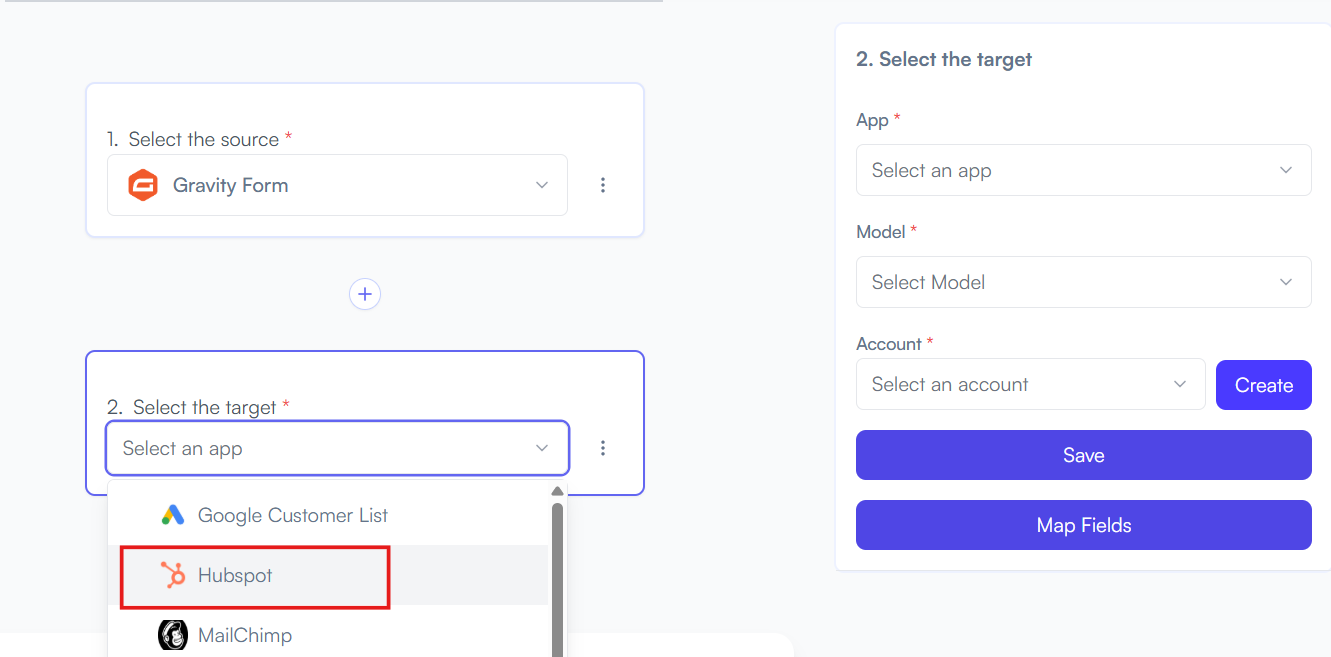Screen dimensions: 1331x657
Task: Open the Select an account dropdown
Action: pos(1030,384)
